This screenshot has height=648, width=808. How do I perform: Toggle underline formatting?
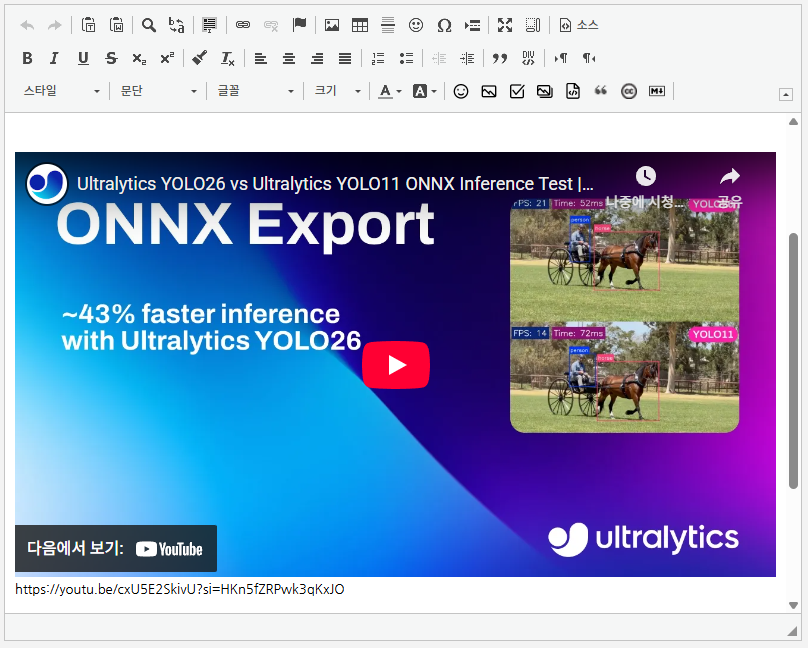(x=83, y=58)
